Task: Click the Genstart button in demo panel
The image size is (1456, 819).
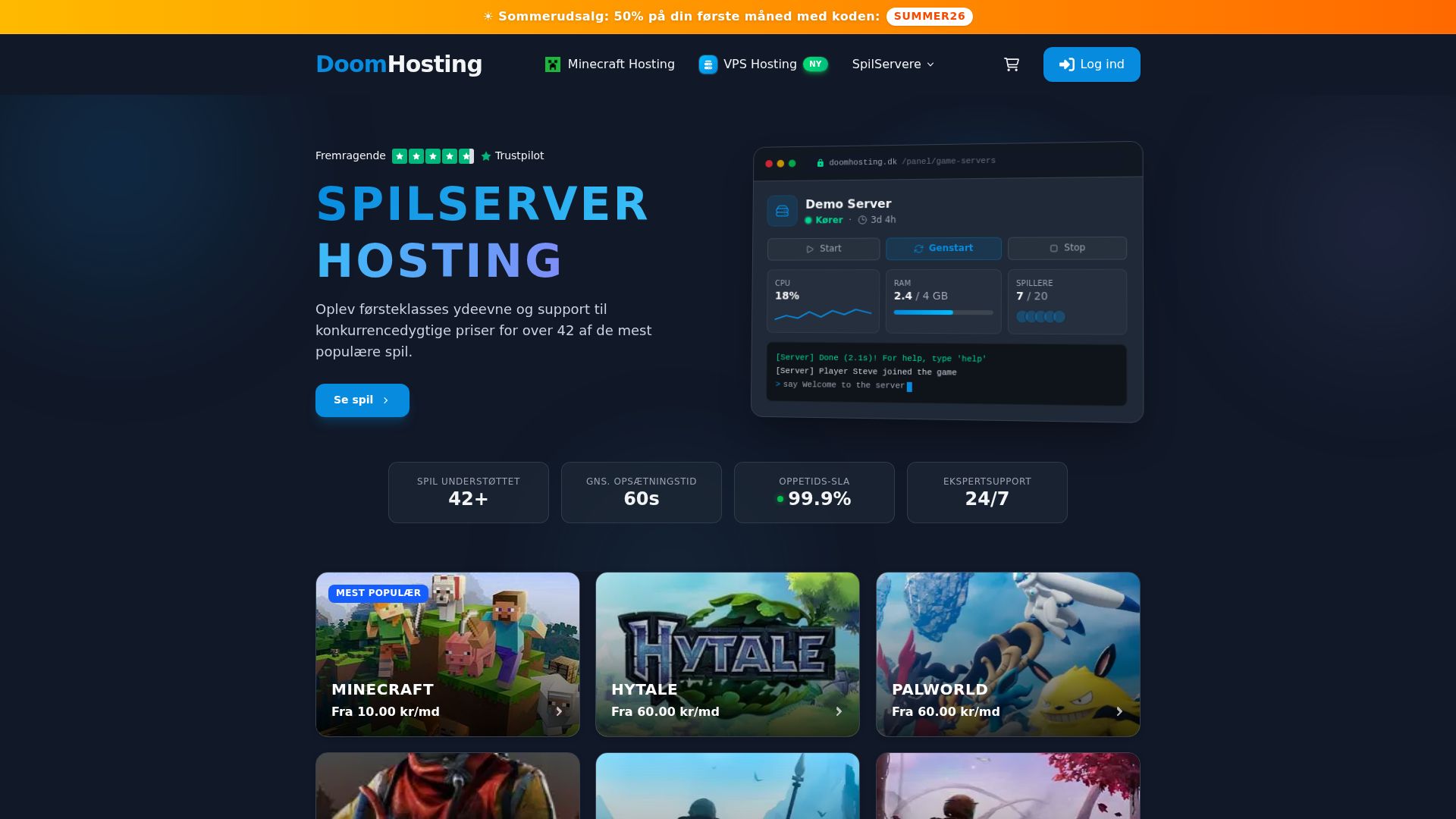Action: pos(943,249)
